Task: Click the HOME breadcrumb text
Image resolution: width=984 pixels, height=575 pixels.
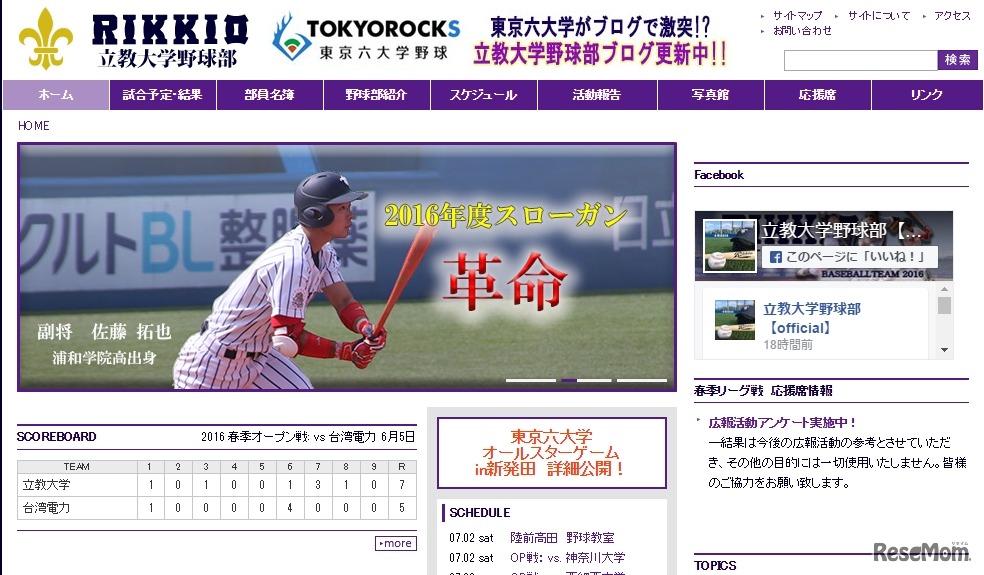Action: pyautogui.click(x=34, y=126)
